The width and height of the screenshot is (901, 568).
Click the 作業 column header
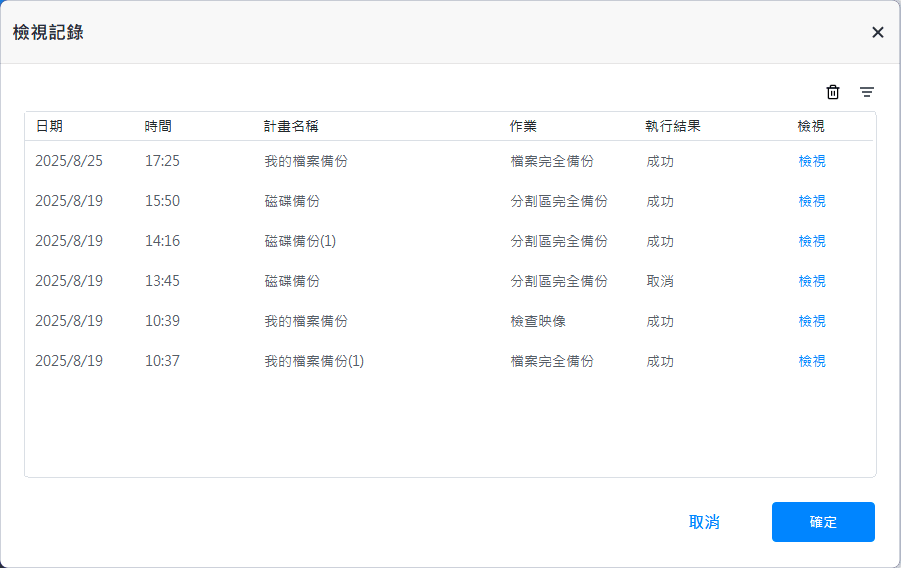(x=523, y=126)
